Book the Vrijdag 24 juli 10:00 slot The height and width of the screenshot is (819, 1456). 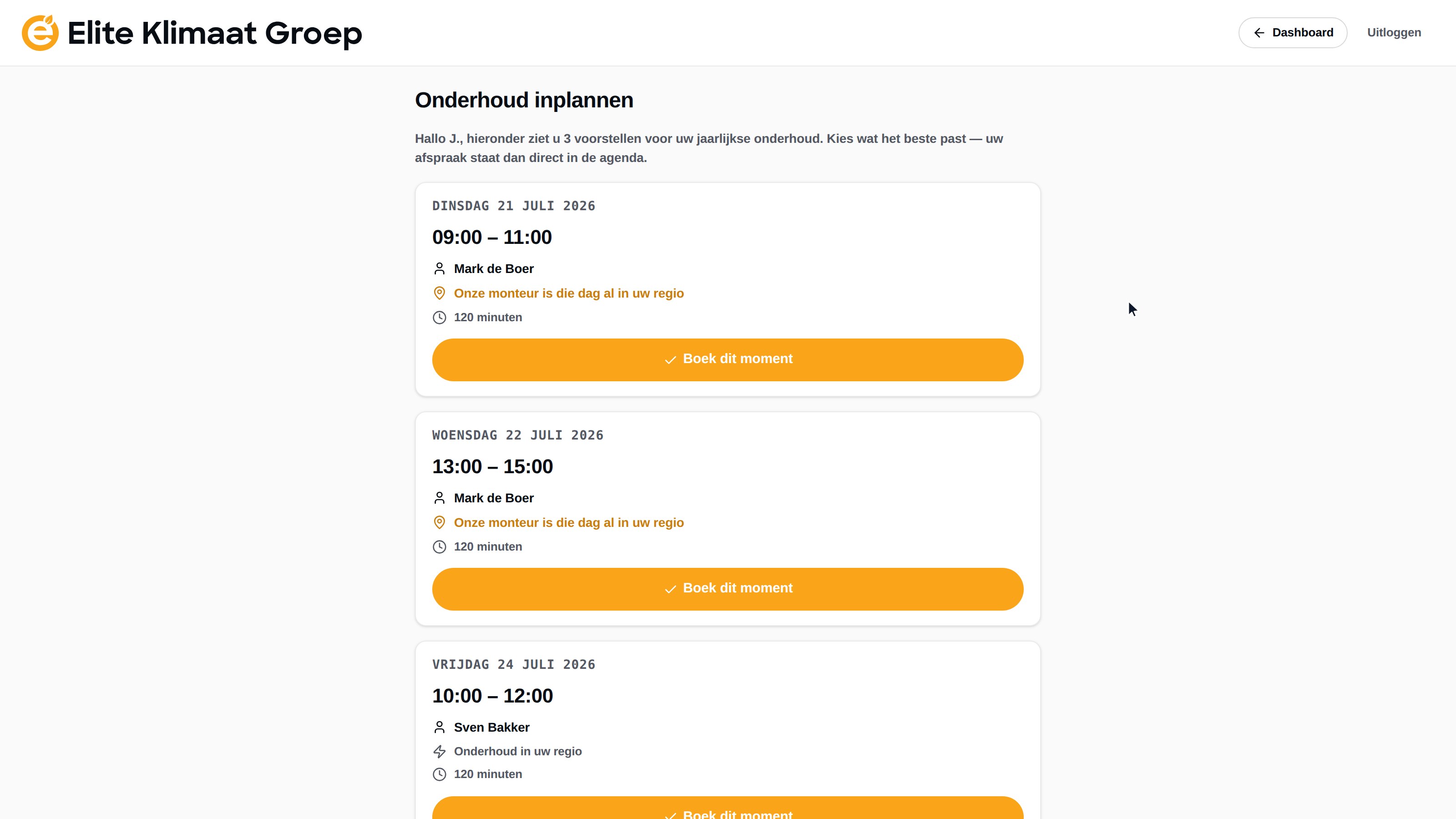[x=728, y=808]
